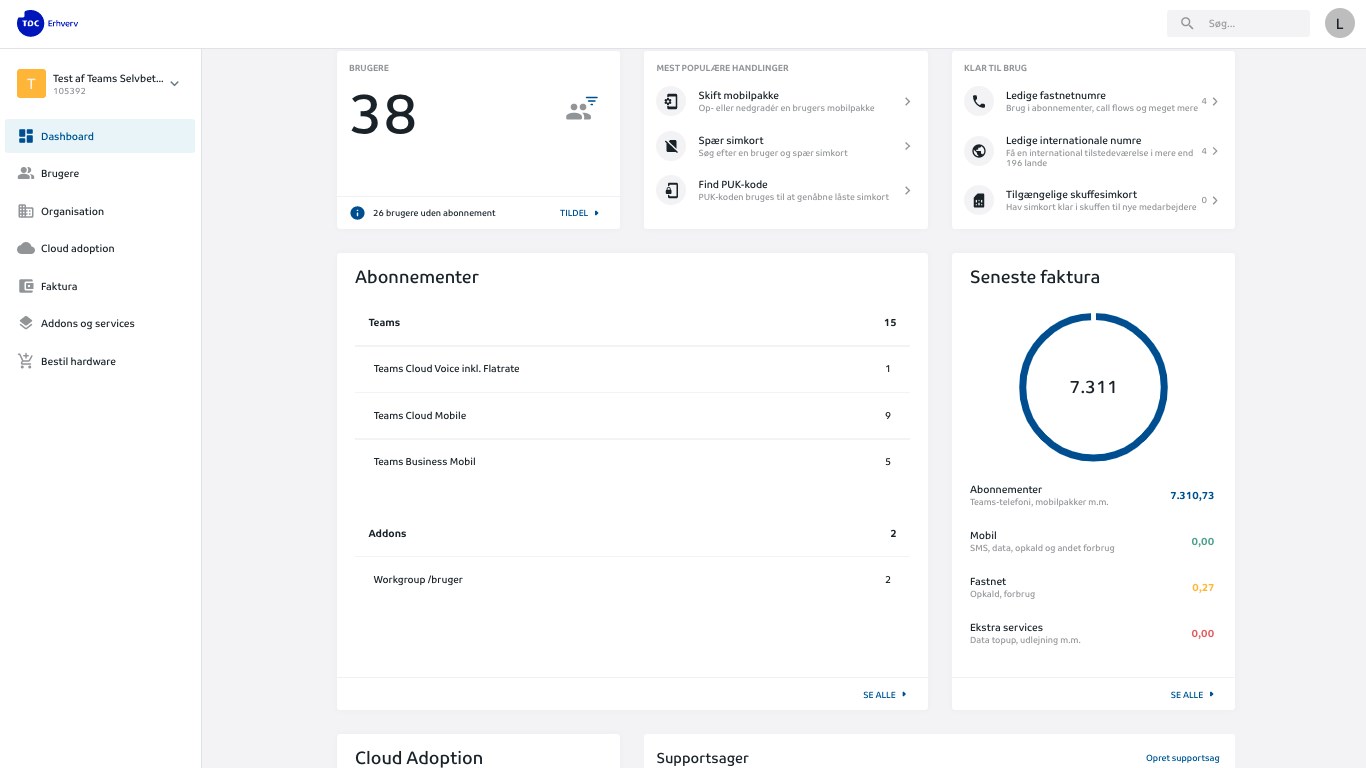This screenshot has height=768, width=1366.
Task: Click the orange T account badge
Action: click(x=31, y=84)
